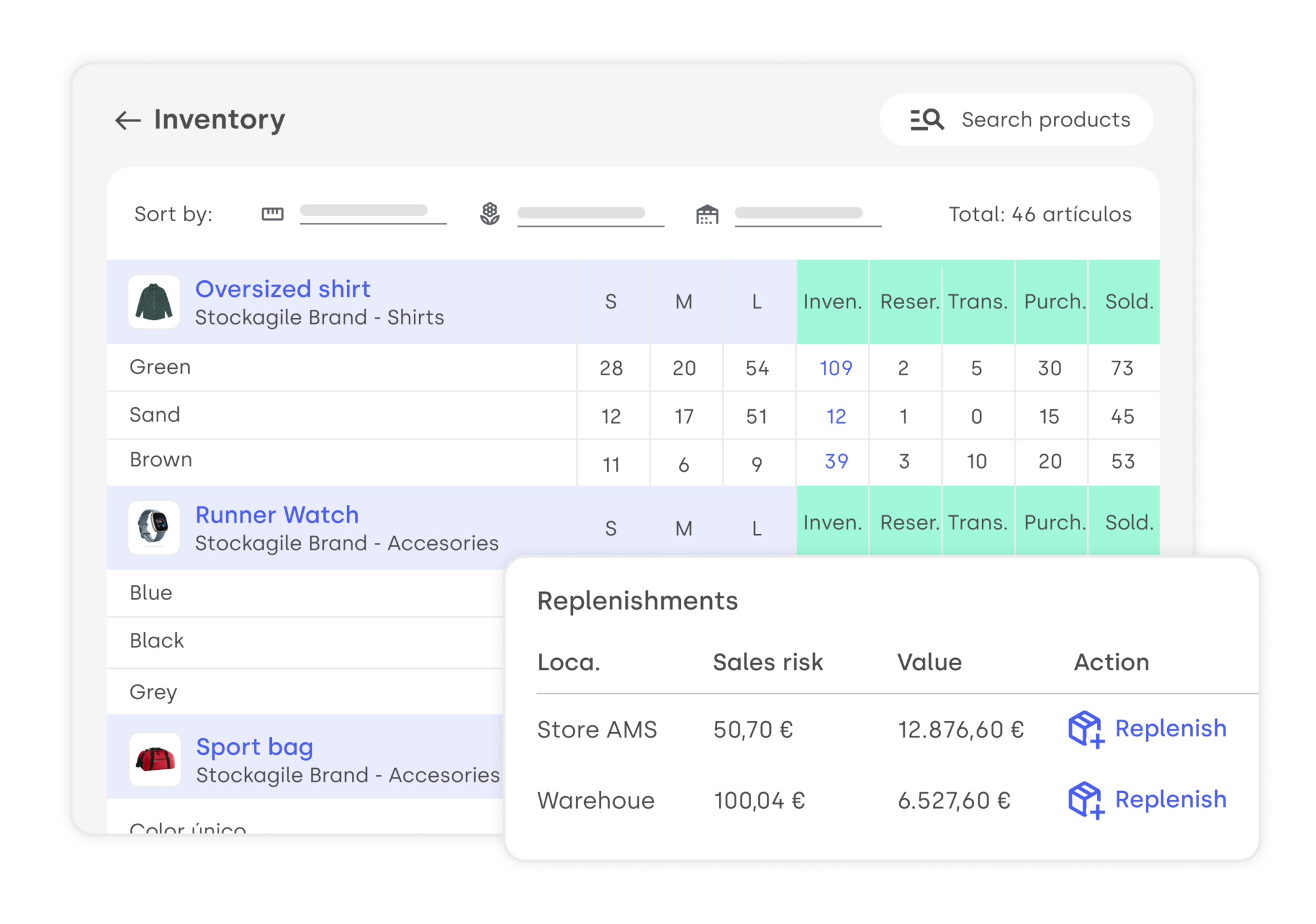Open the Replenishments panel header
1316x924 pixels.
pyautogui.click(x=638, y=601)
